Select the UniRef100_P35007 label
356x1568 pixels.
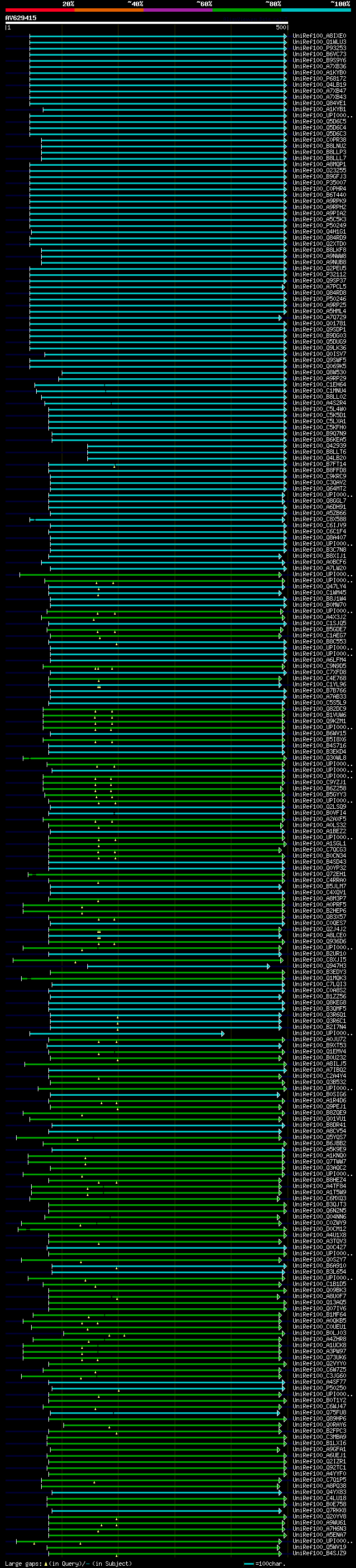point(319,182)
